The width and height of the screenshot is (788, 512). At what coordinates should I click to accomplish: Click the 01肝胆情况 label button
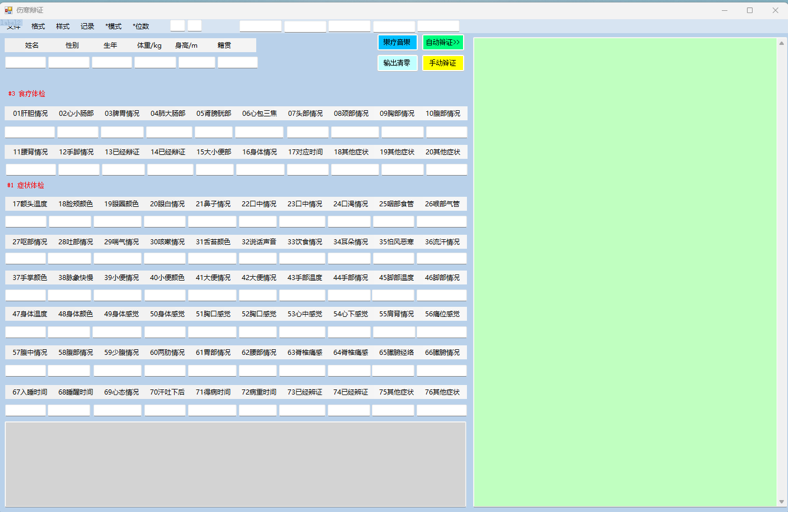tap(30, 114)
